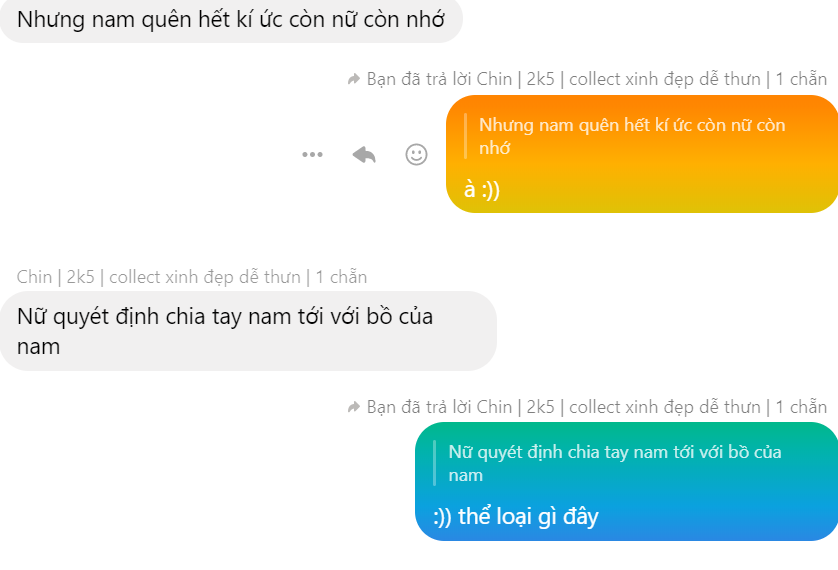Jump to quoted 'Nữ quyết định chia tay' in teal bubble
The image size is (838, 570).
pos(615,463)
